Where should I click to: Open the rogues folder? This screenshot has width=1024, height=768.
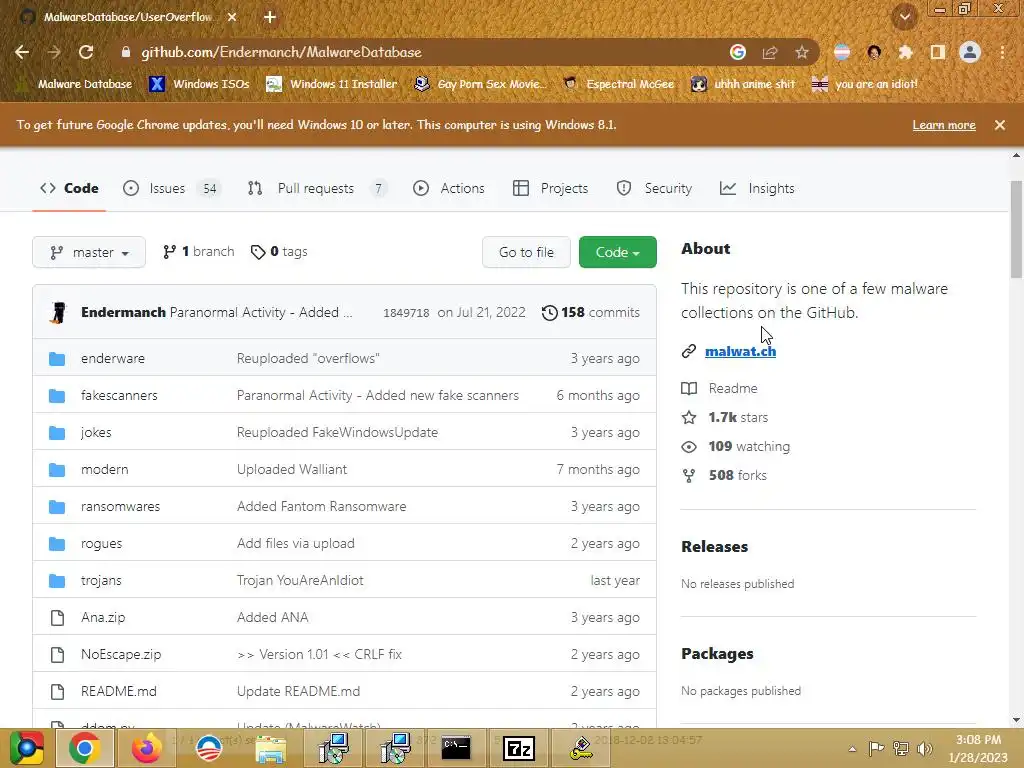(101, 543)
